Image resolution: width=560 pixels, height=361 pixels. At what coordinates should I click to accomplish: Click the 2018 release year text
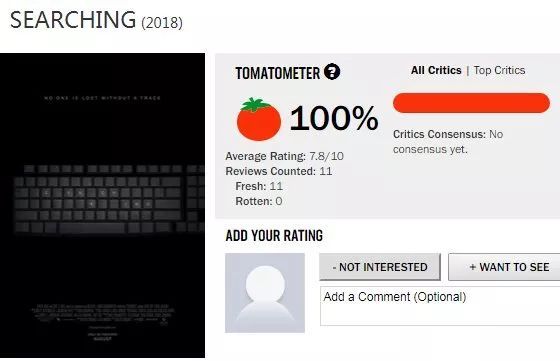click(x=162, y=23)
